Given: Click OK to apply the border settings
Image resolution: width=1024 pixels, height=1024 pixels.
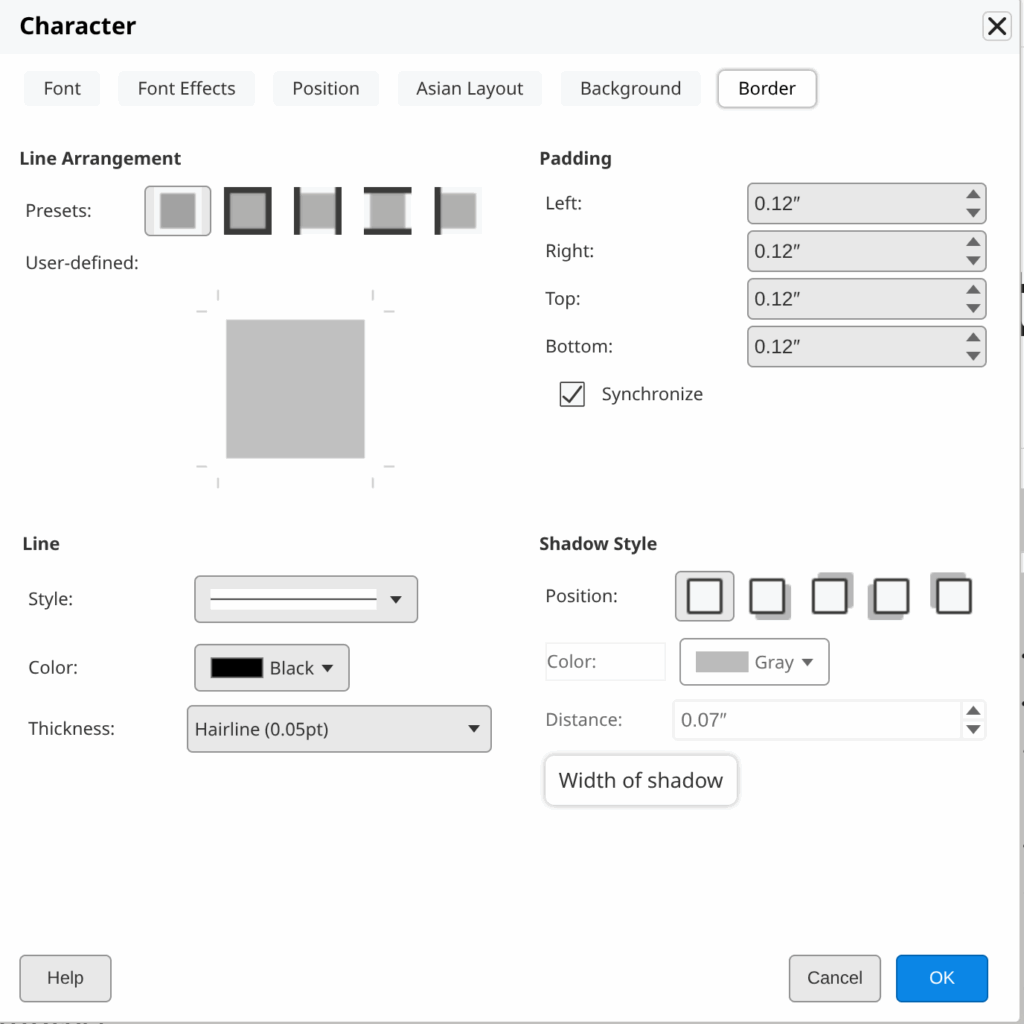Looking at the screenshot, I should click(941, 978).
